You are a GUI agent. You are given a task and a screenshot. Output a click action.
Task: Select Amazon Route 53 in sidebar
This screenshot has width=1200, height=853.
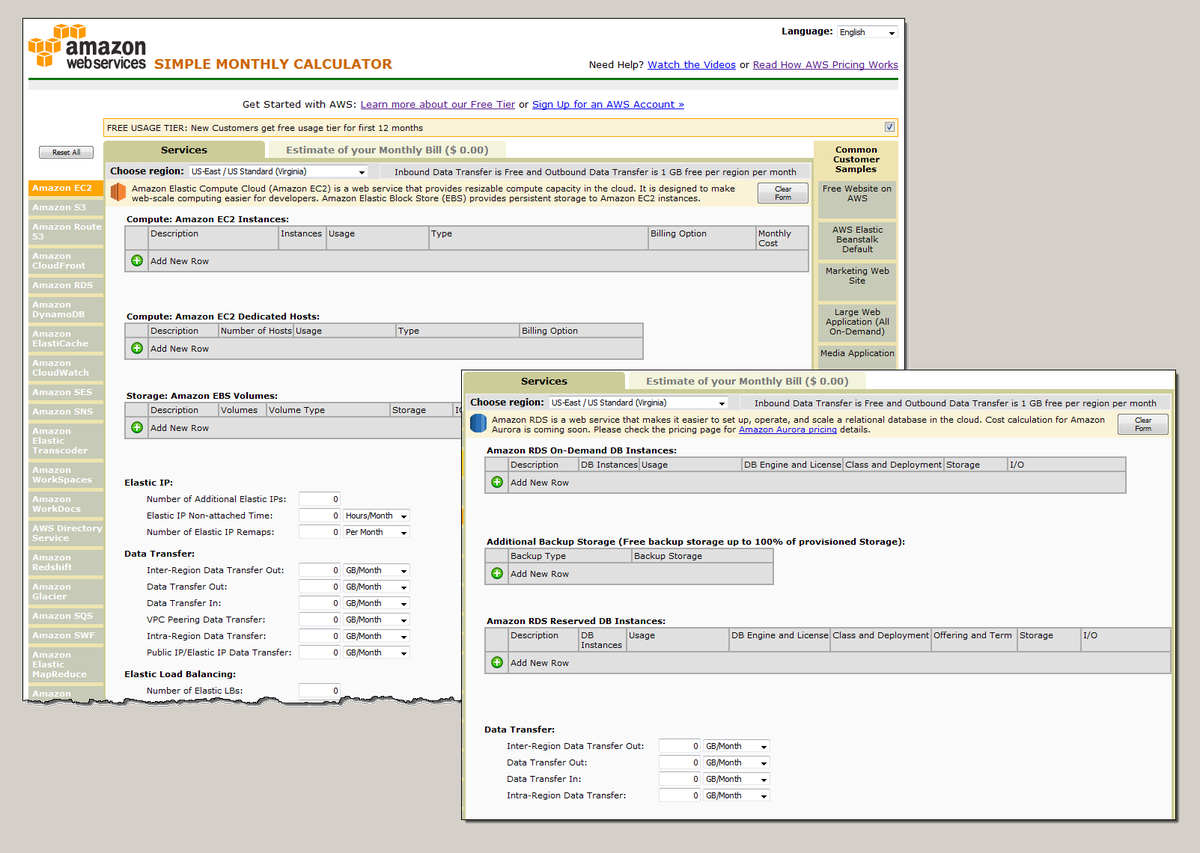(x=66, y=232)
